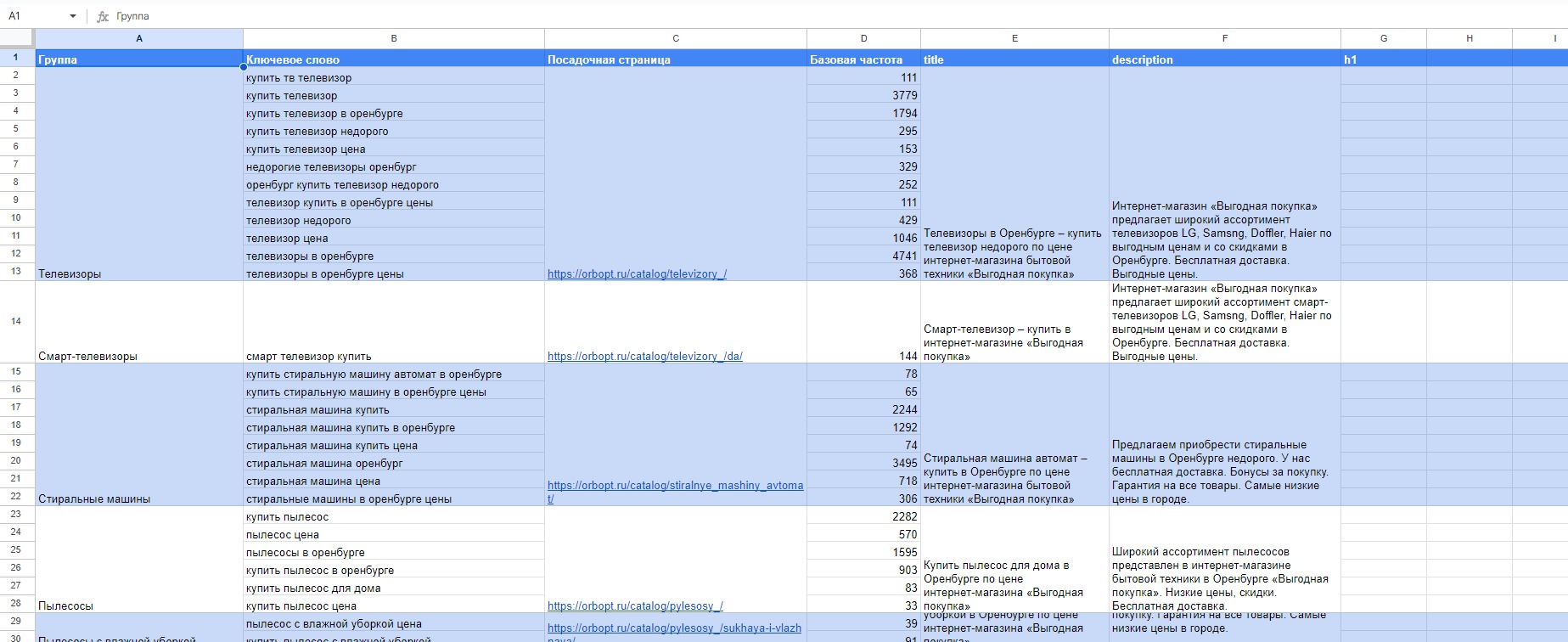
Task: Select column A header
Action: pos(139,38)
